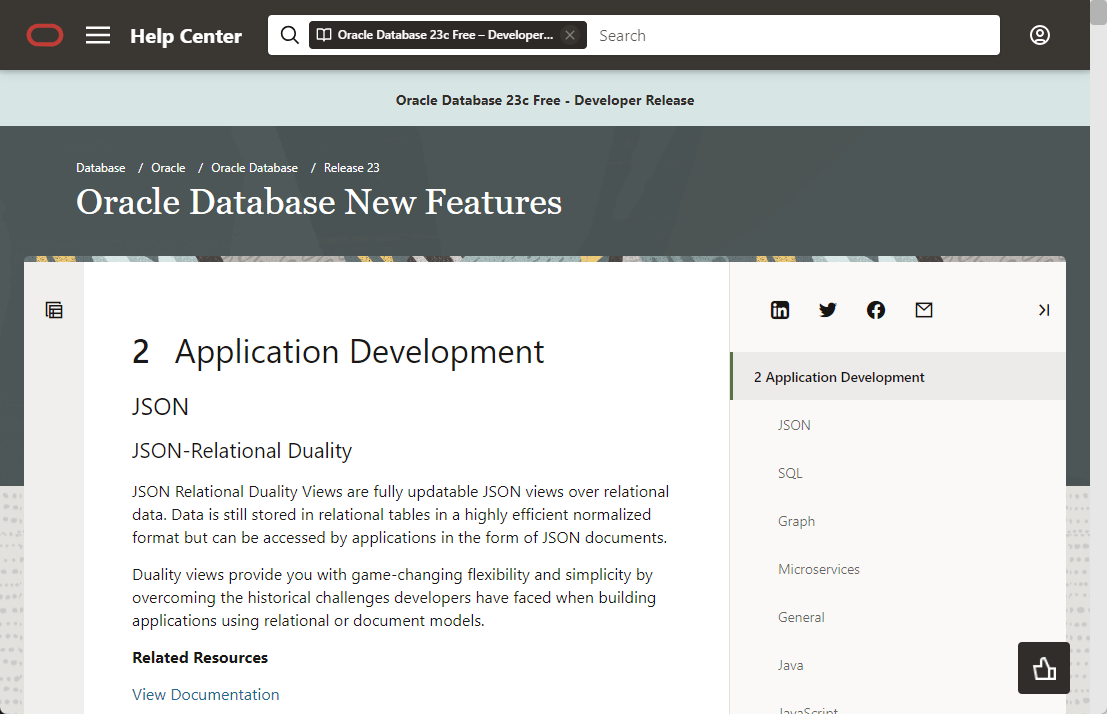
Task: Open the View Documentation link
Action: [x=205, y=694]
